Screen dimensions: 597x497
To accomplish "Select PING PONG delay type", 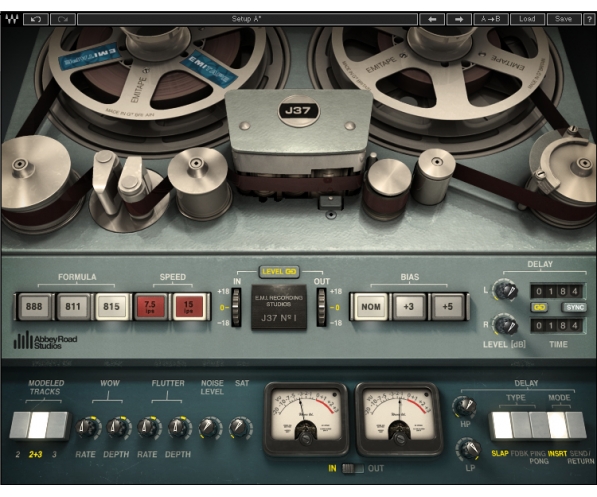I will pyautogui.click(x=539, y=425).
